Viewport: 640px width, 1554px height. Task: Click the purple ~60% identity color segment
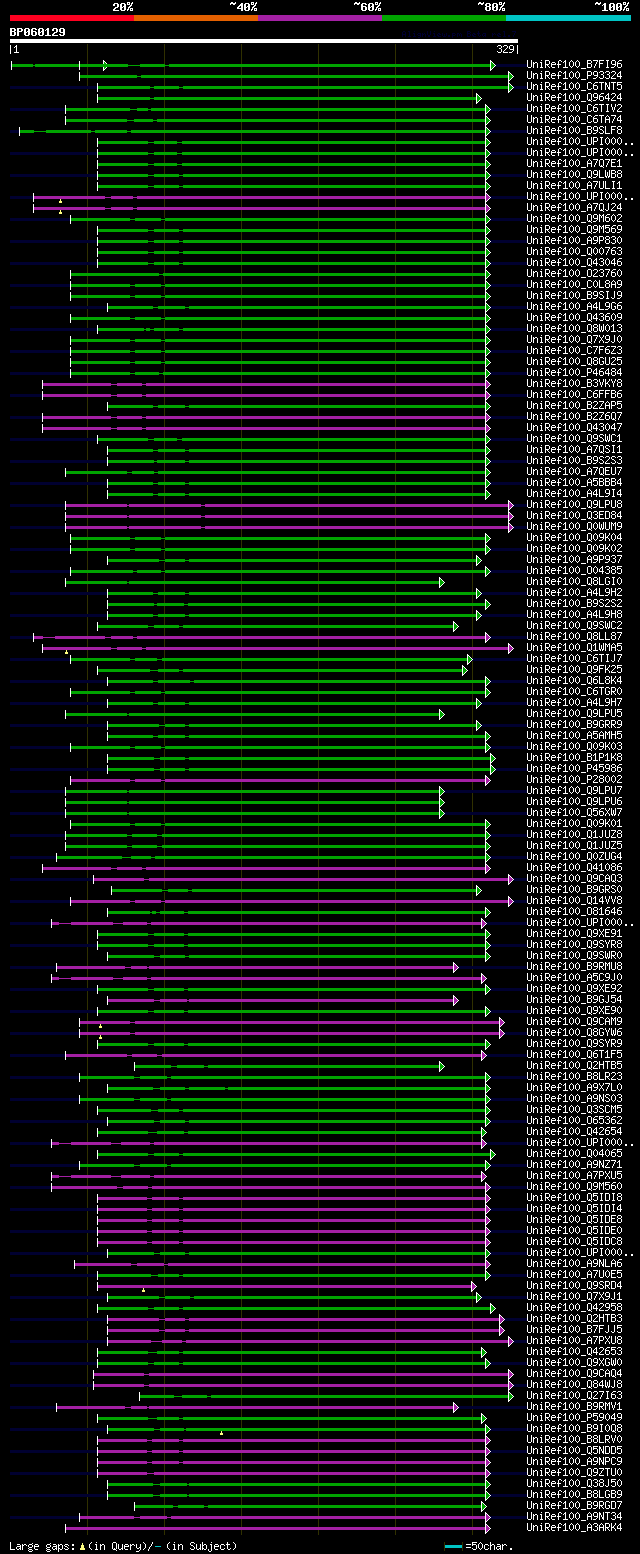[x=320, y=17]
